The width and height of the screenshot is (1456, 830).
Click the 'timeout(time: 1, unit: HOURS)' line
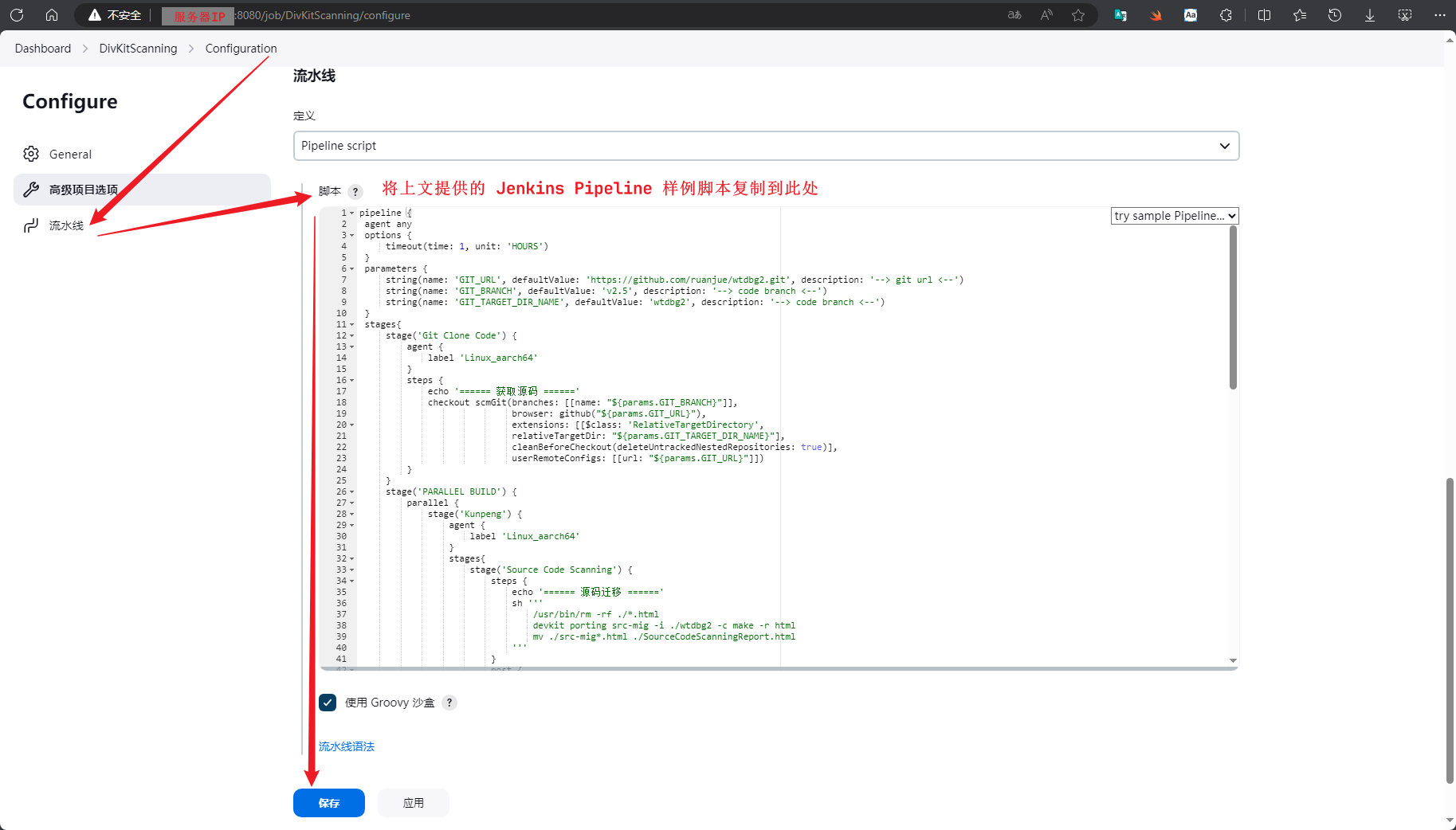coord(467,247)
